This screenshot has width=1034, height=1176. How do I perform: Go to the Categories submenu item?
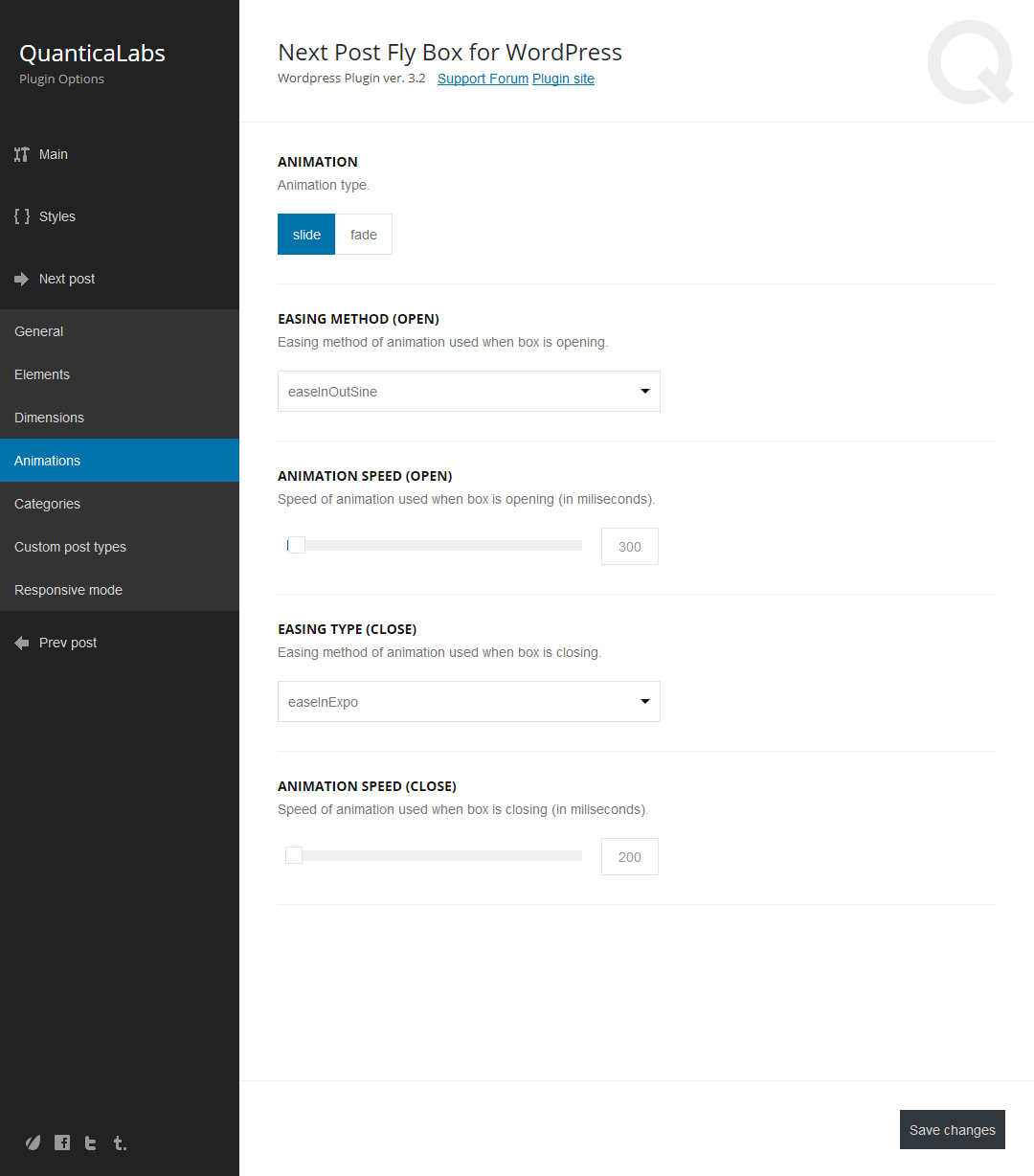[48, 504]
